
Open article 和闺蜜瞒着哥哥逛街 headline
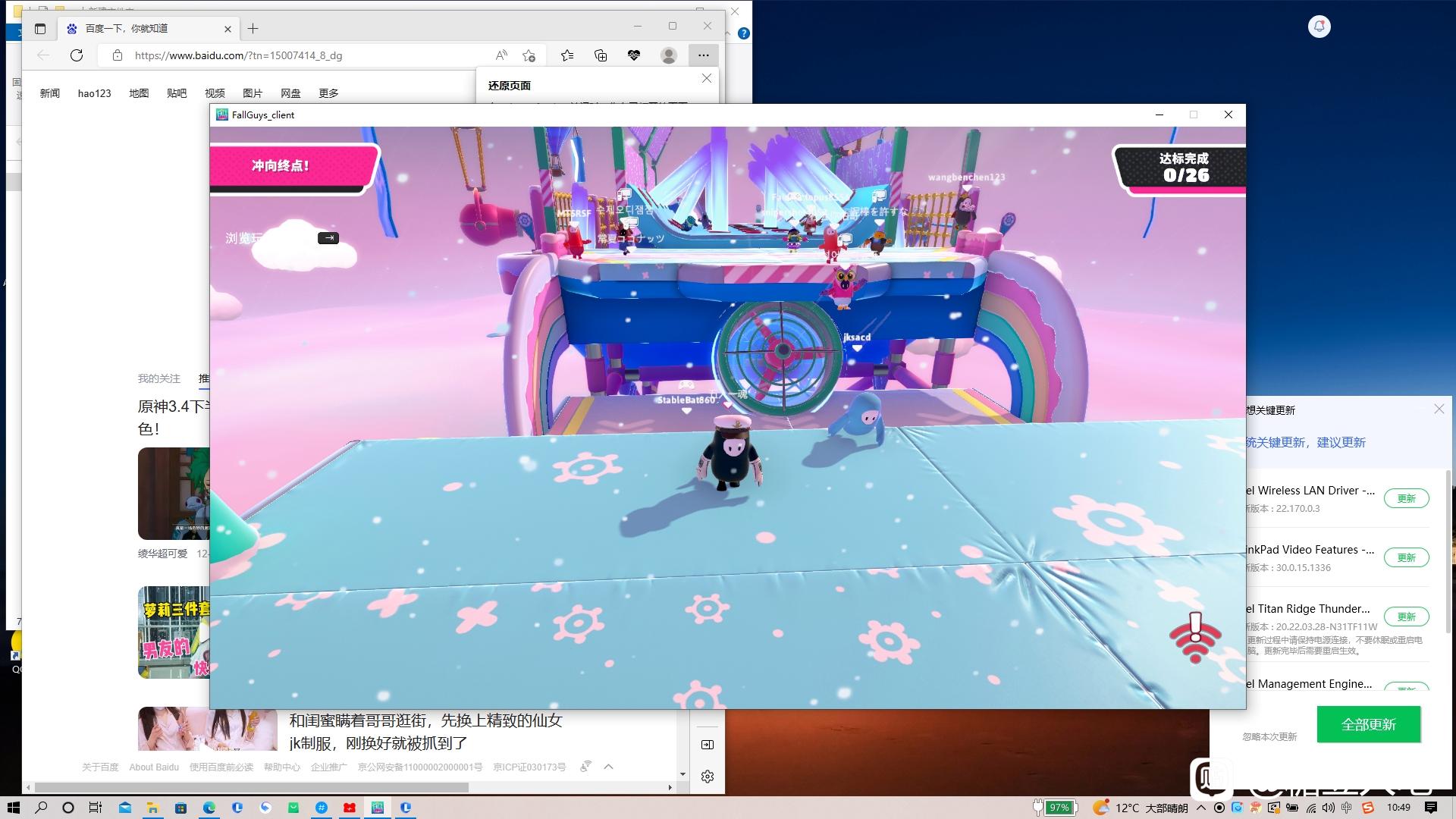tap(425, 732)
